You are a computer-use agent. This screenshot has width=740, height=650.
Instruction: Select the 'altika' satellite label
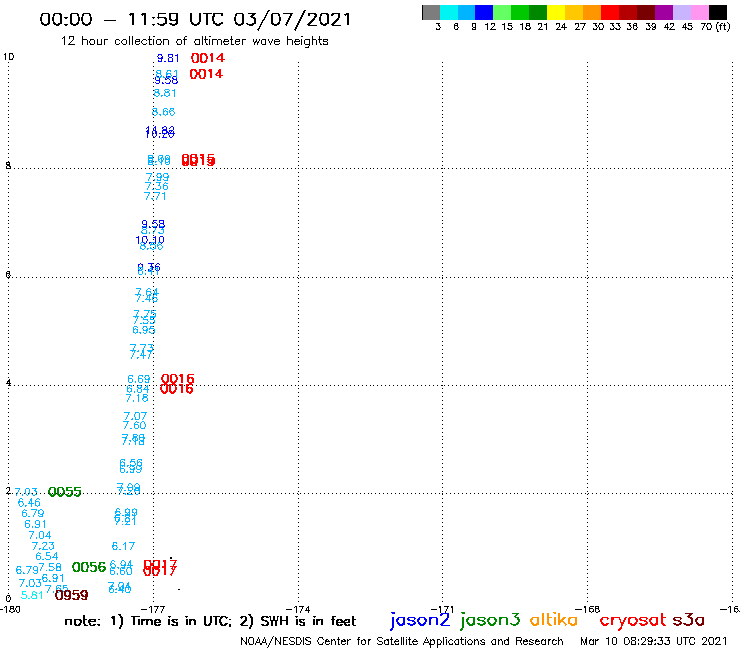pyautogui.click(x=554, y=620)
